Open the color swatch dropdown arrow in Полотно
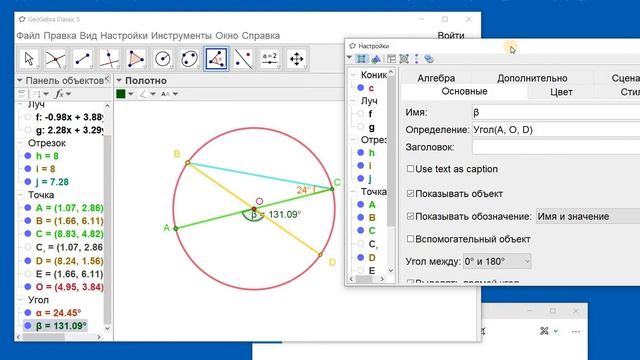Viewport: 640px width, 360px height. tap(131, 94)
